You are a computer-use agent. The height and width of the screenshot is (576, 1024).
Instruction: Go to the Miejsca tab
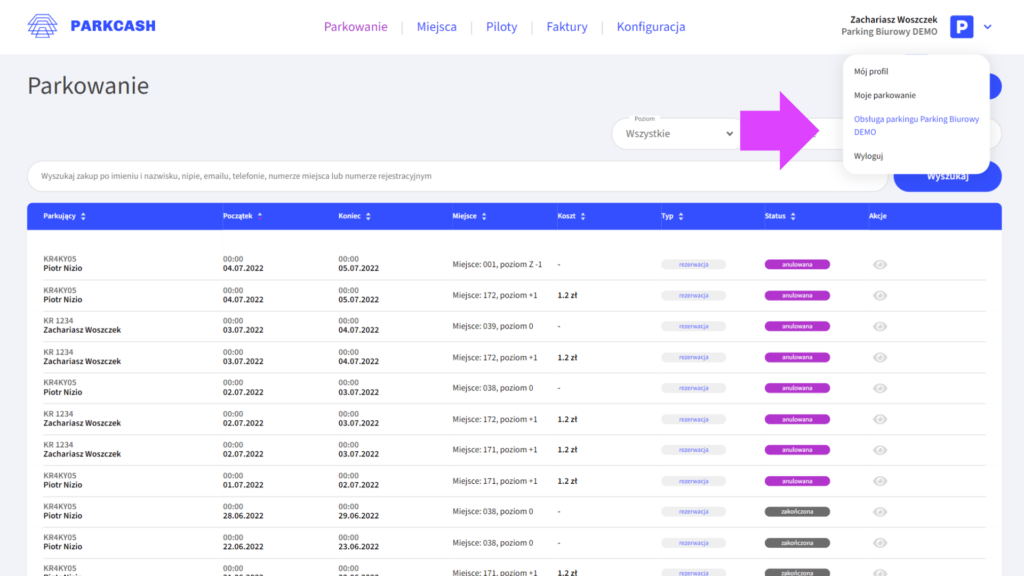[436, 27]
